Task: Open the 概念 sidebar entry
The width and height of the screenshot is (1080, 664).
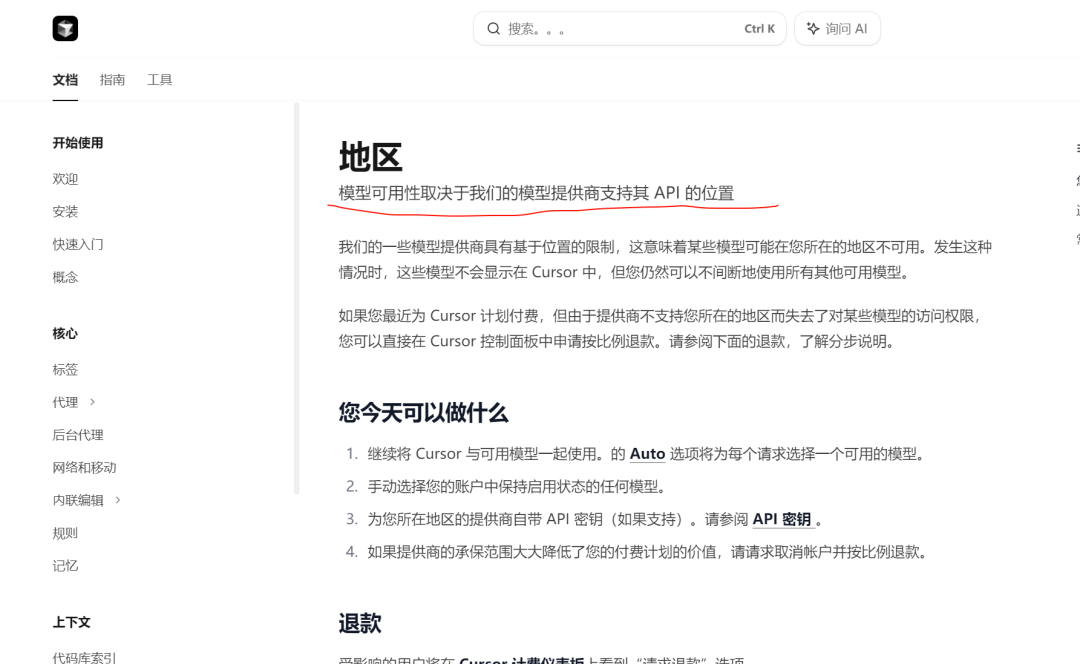Action: tap(65, 277)
